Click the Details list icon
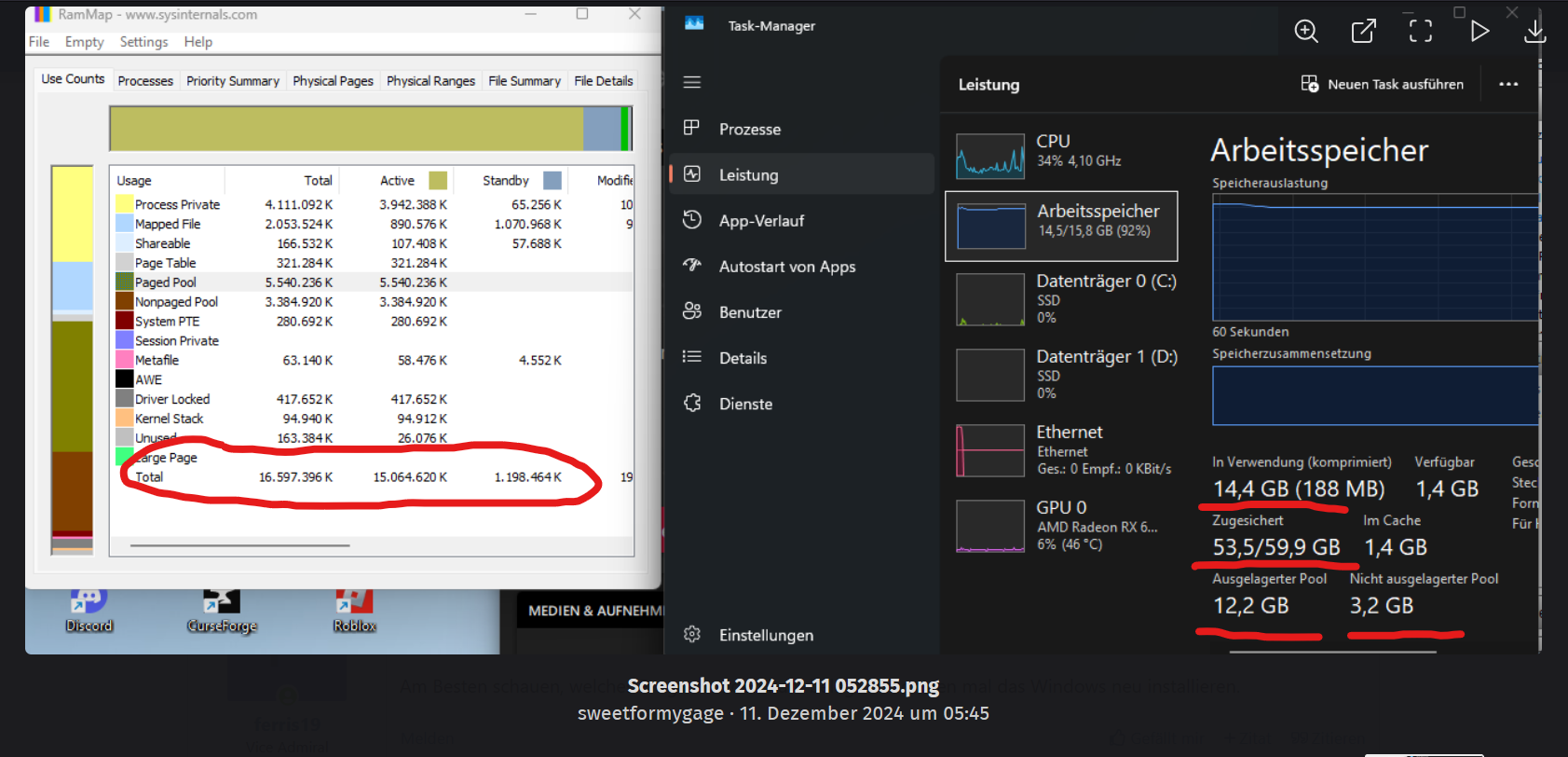Viewport: 1568px width, 757px height. 691,356
